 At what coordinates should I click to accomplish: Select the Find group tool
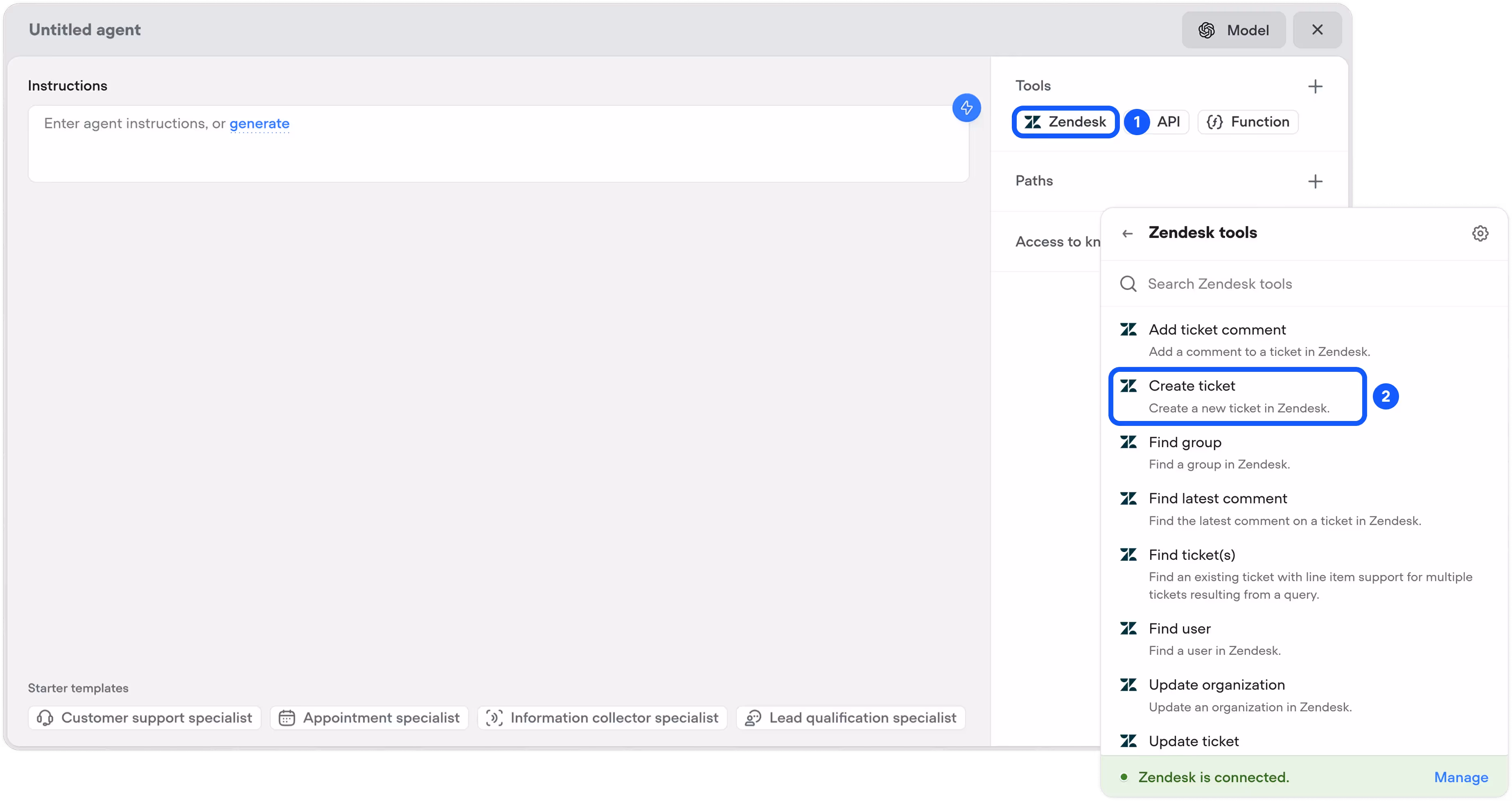pos(1218,453)
